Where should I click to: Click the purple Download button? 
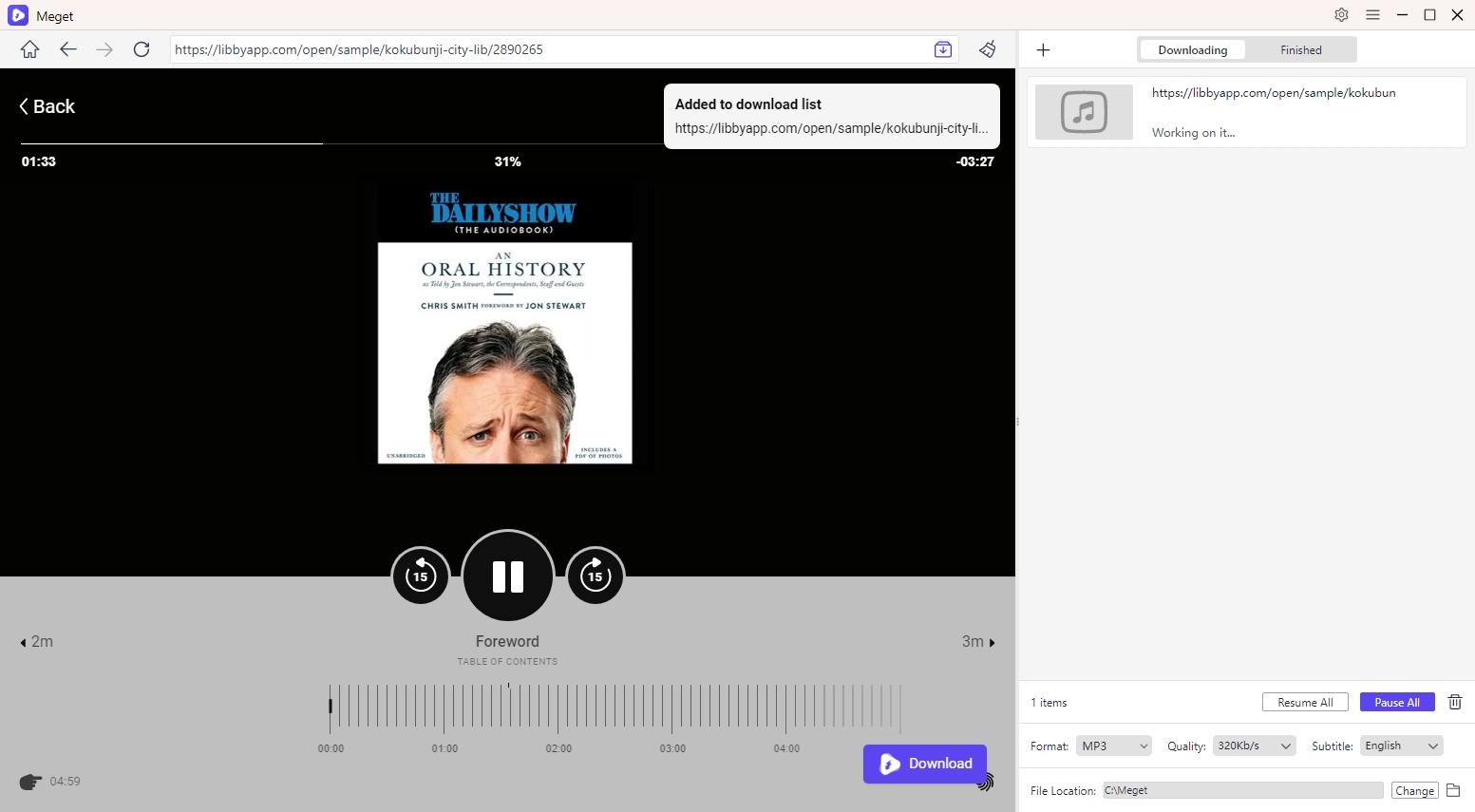pos(924,764)
